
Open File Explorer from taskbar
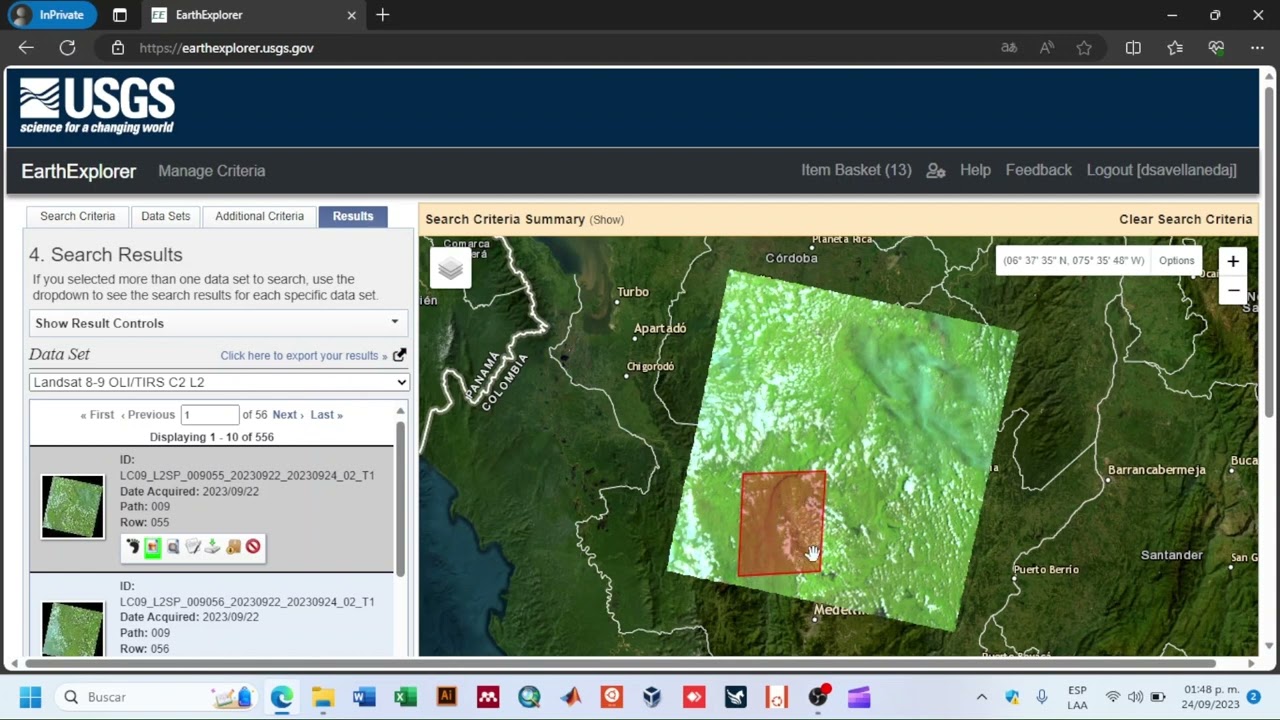click(323, 697)
